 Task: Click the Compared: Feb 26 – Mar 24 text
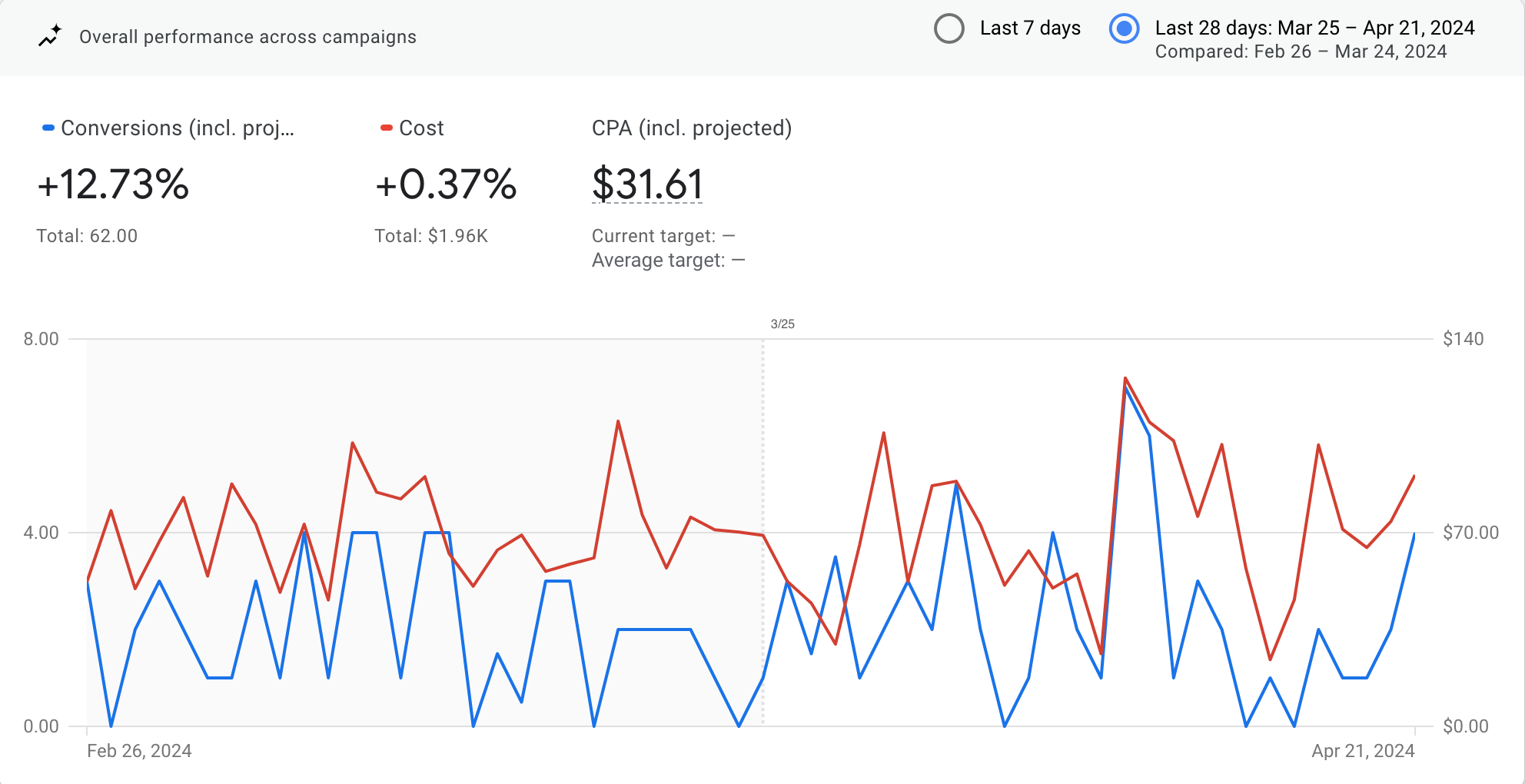pos(1301,51)
